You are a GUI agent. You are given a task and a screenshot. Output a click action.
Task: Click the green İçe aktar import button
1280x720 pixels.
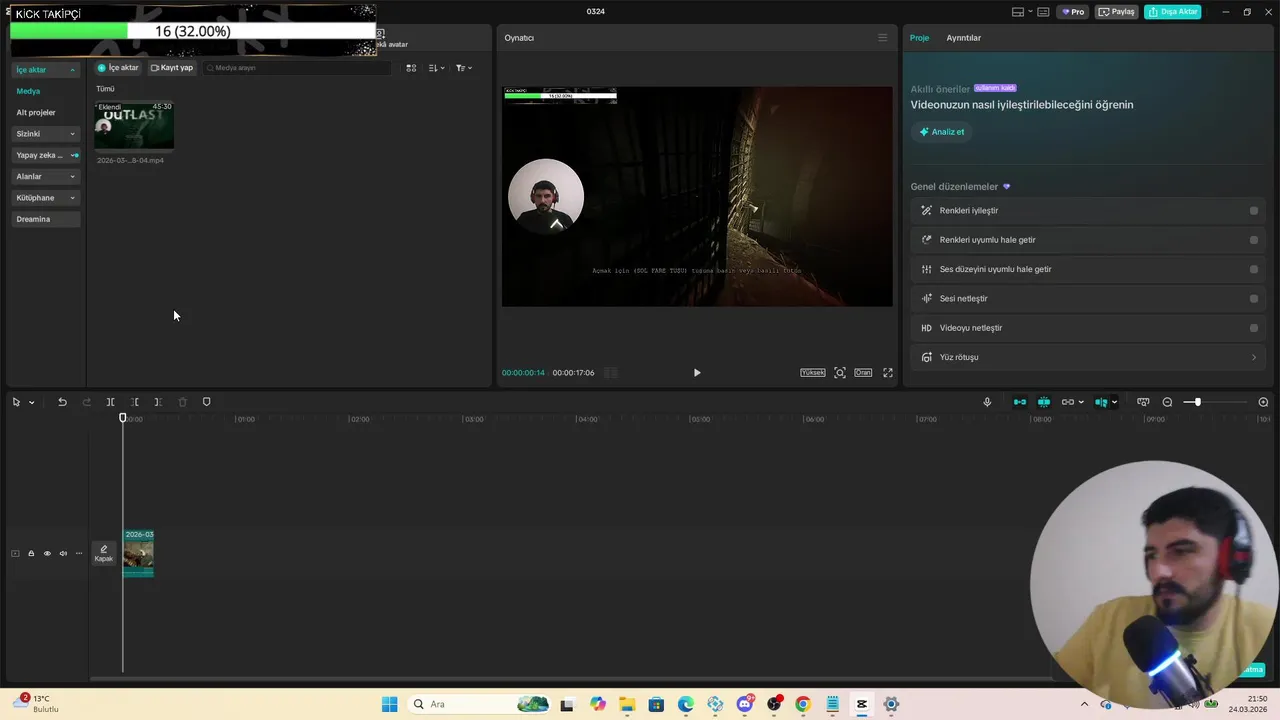118,68
